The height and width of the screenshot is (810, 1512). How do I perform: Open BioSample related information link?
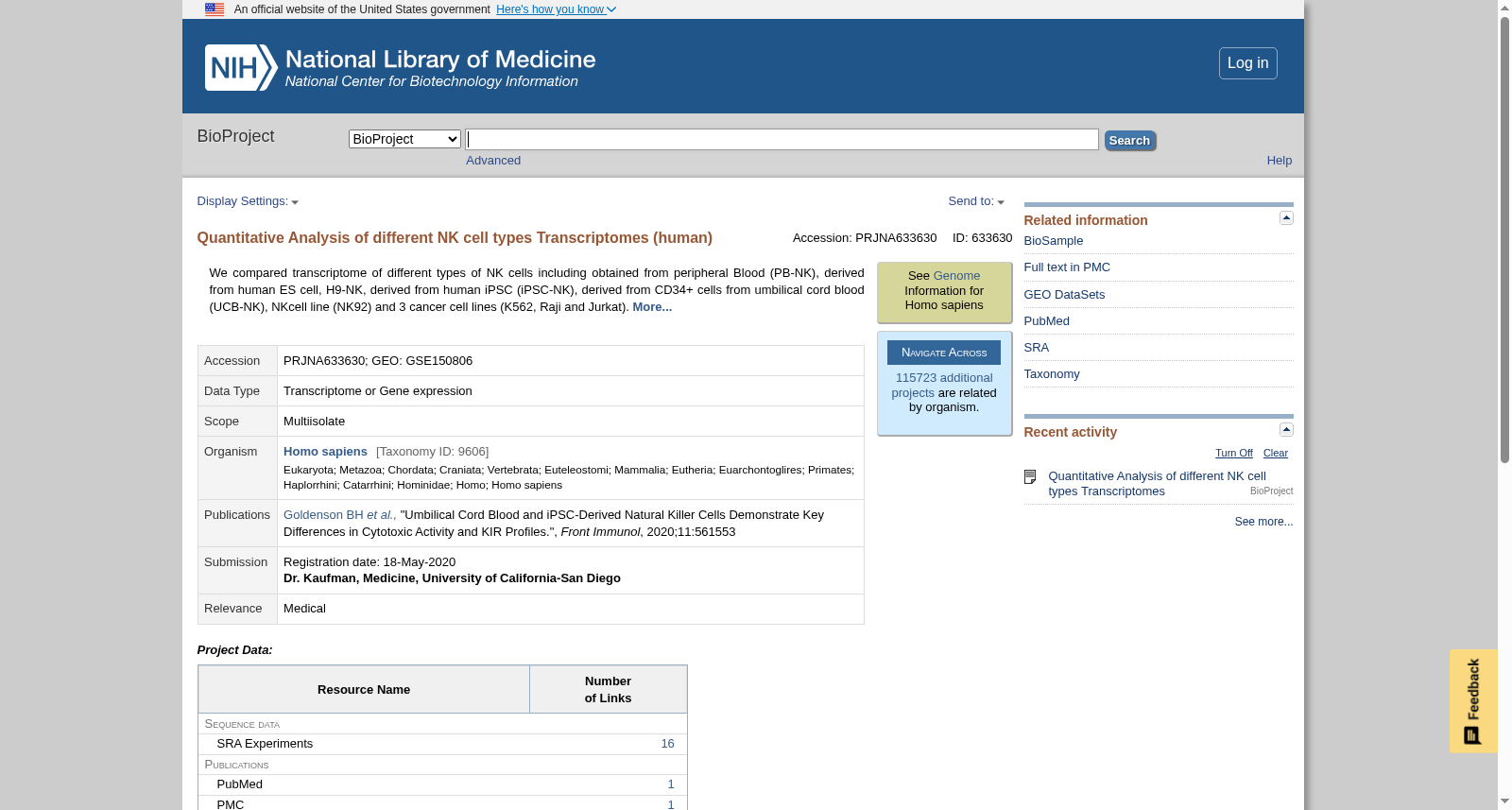tap(1053, 241)
